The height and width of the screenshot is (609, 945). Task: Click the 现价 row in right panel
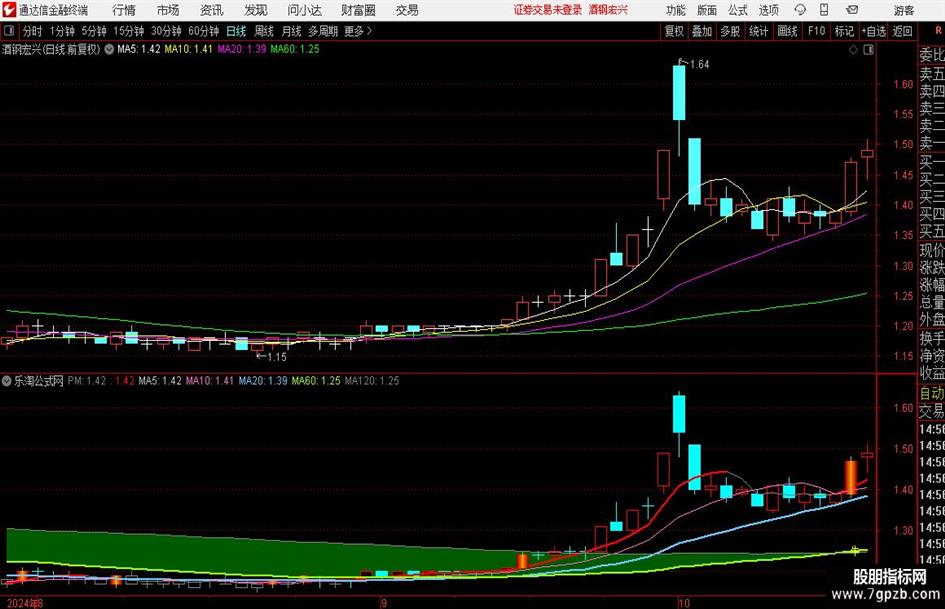[932, 250]
